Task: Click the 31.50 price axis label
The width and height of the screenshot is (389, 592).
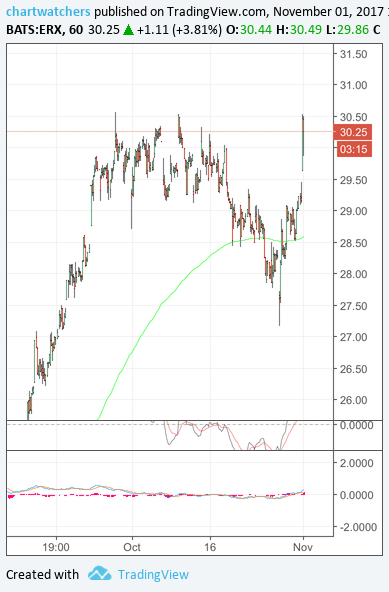Action: coord(353,54)
